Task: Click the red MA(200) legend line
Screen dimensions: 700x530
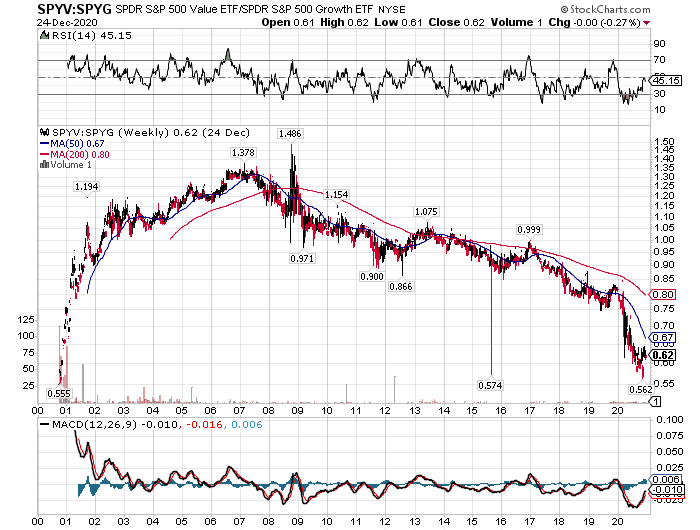Action: pyautogui.click(x=44, y=154)
